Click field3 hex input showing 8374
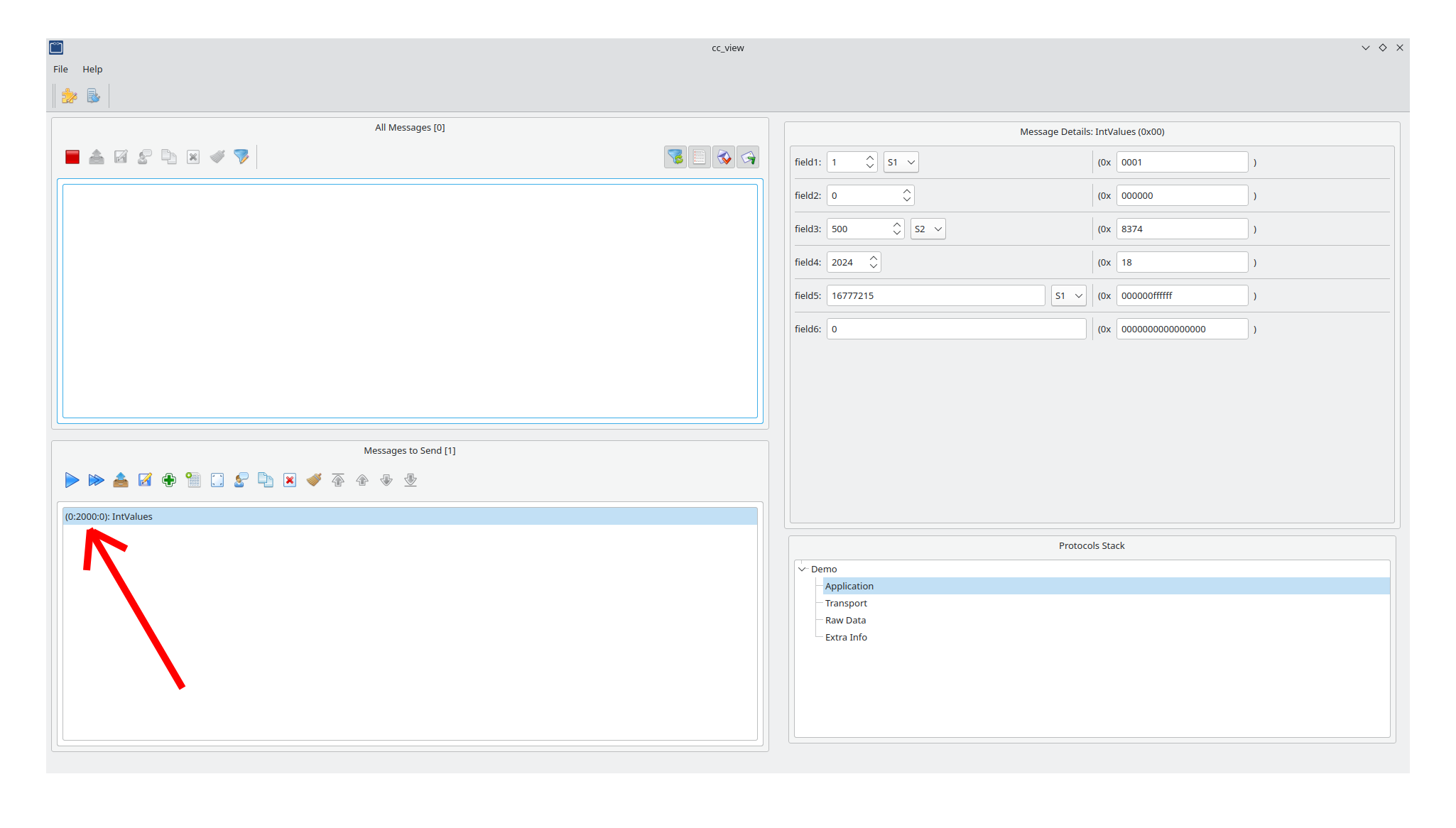 click(x=1182, y=229)
